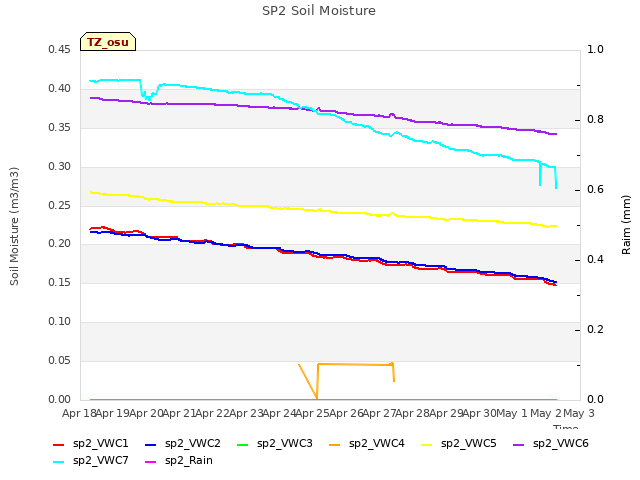The image size is (640, 480).
Task: Click the 1.0 right axis value
Action: click(595, 50)
